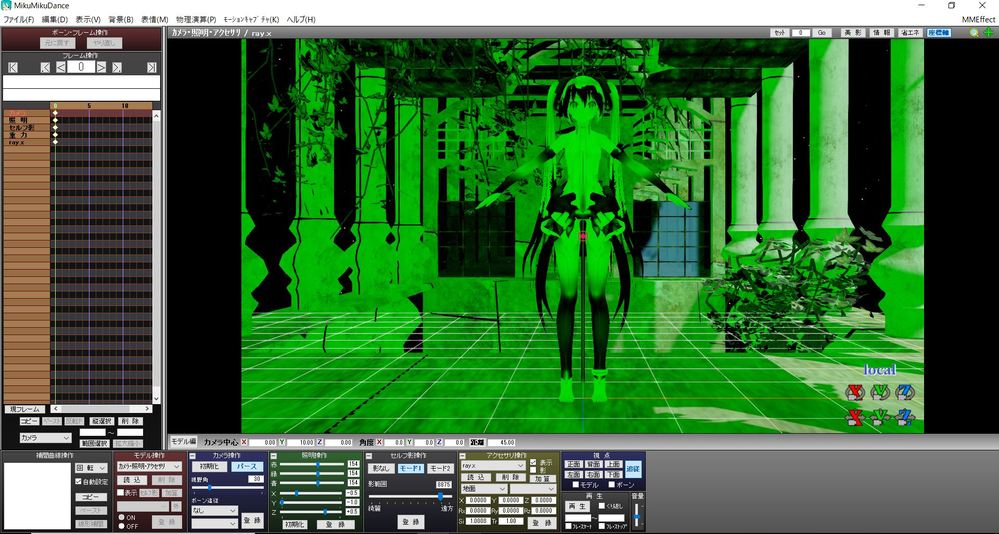This screenshot has width=999, height=534.
Task: Collapse the self-shadow operation panel
Action: (369, 456)
